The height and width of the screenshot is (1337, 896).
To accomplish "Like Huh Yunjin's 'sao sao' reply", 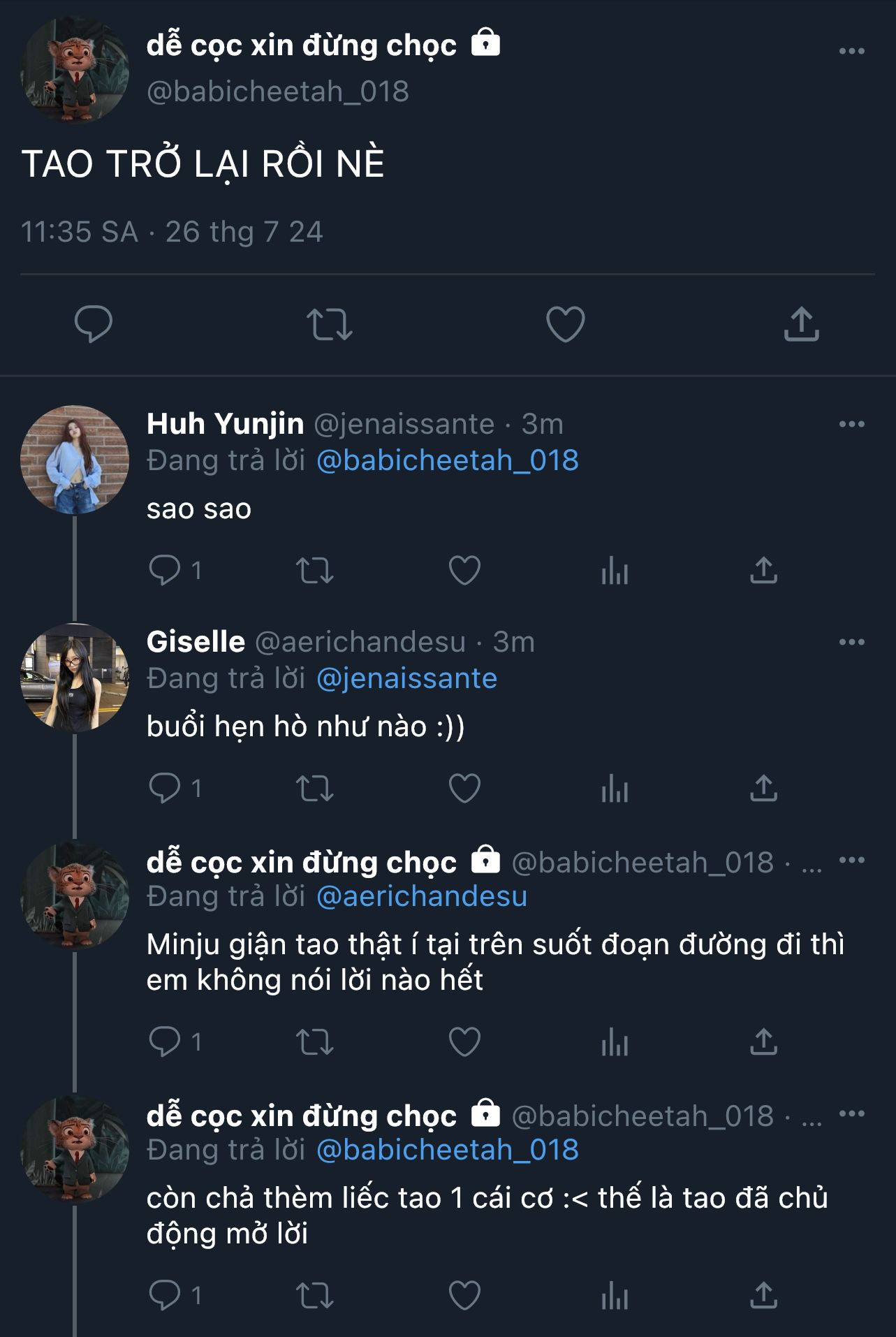I will click(464, 571).
